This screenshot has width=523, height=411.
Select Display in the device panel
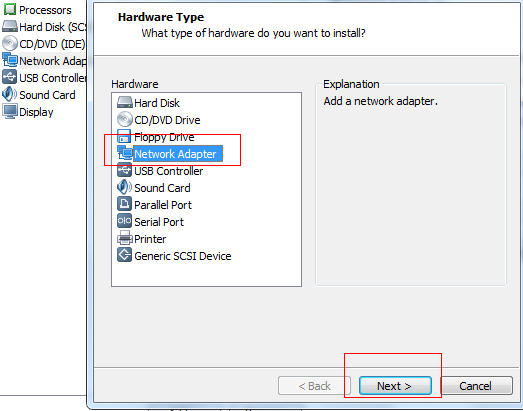36,112
